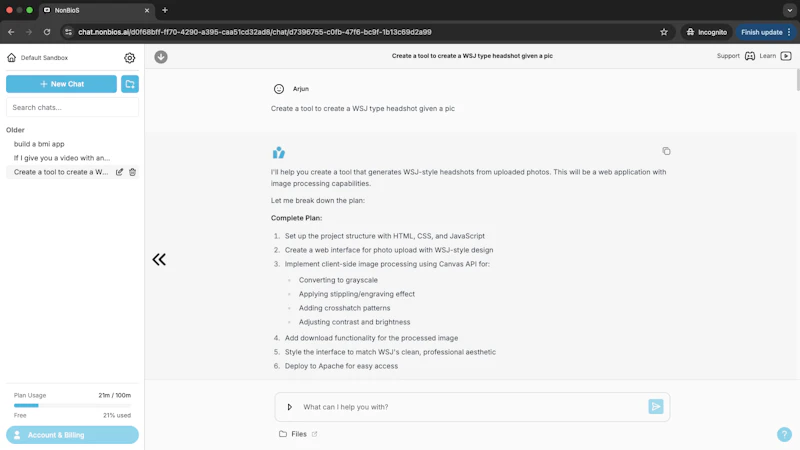Screen dimensions: 800x450
Task: Click the chat page scrollbar
Action: (x=797, y=81)
